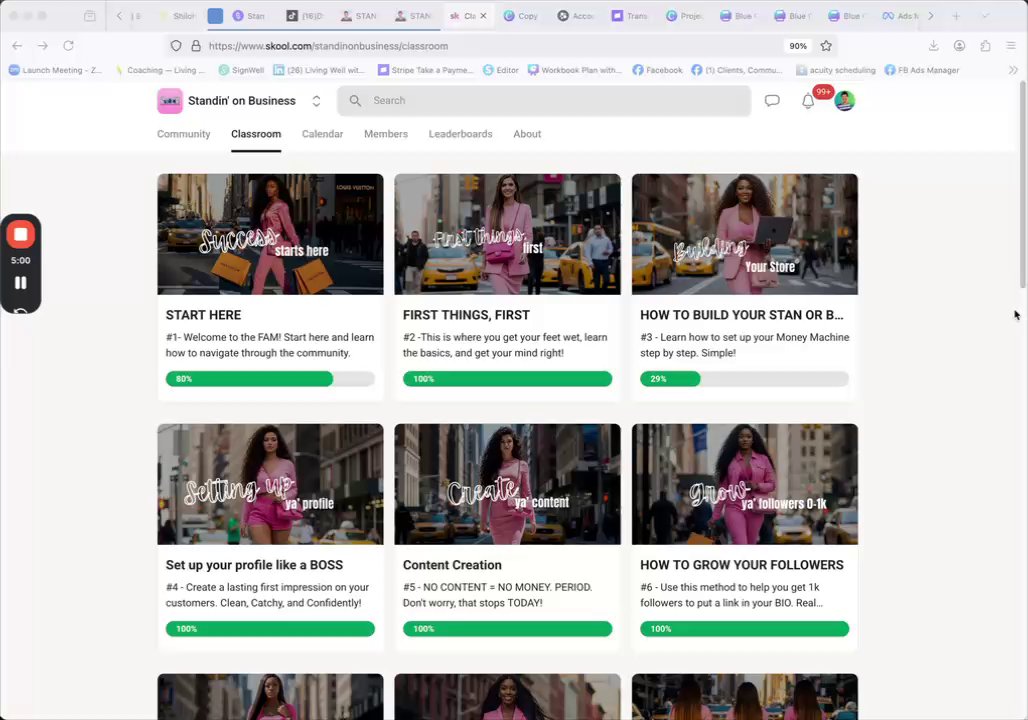Screen dimensions: 1028x720
Task: Open the Create Ya' Content thumbnail
Action: pyautogui.click(x=507, y=484)
